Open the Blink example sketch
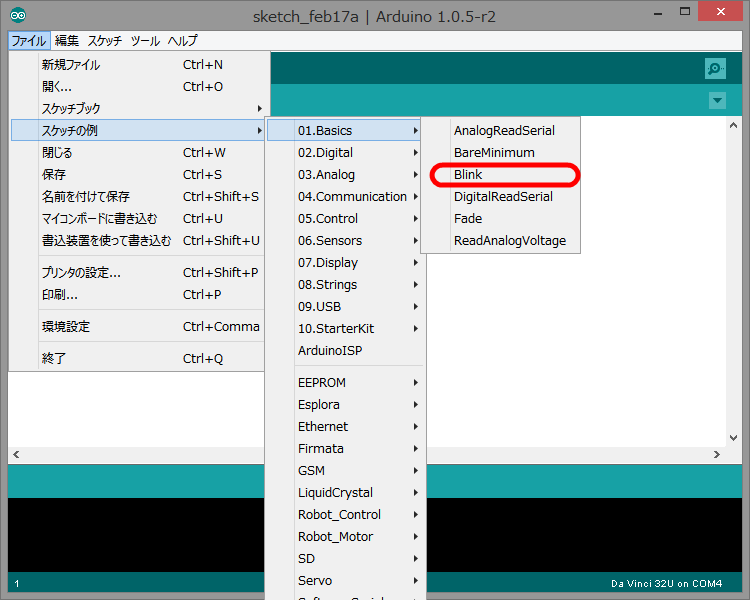Image resolution: width=750 pixels, height=600 pixels. [501, 175]
